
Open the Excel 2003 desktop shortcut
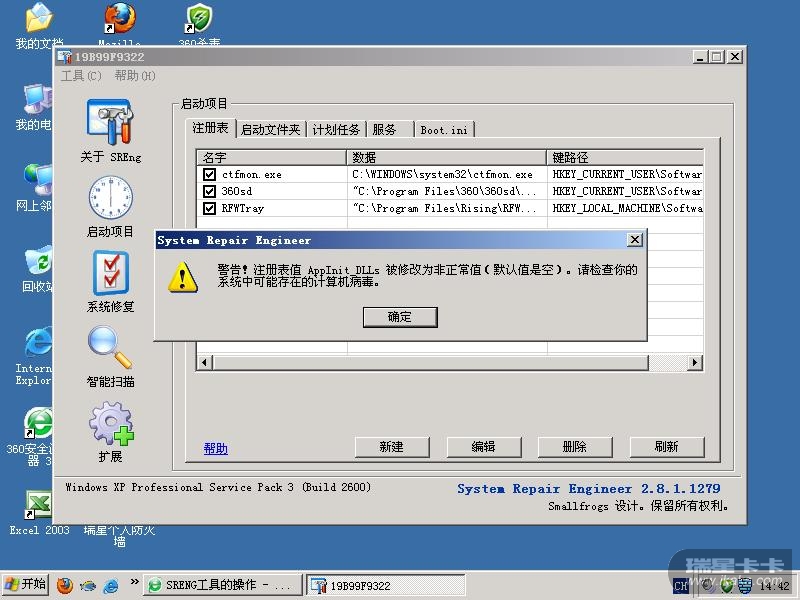click(x=39, y=505)
